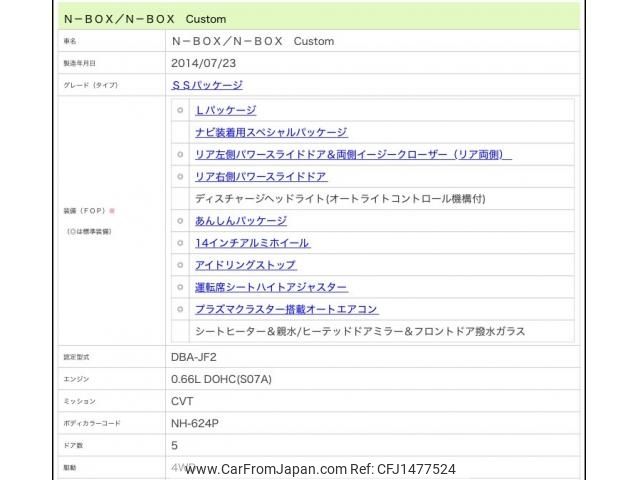
Task: Click the circle mark beside リア左側パワースライドドア
Action: tap(180, 154)
